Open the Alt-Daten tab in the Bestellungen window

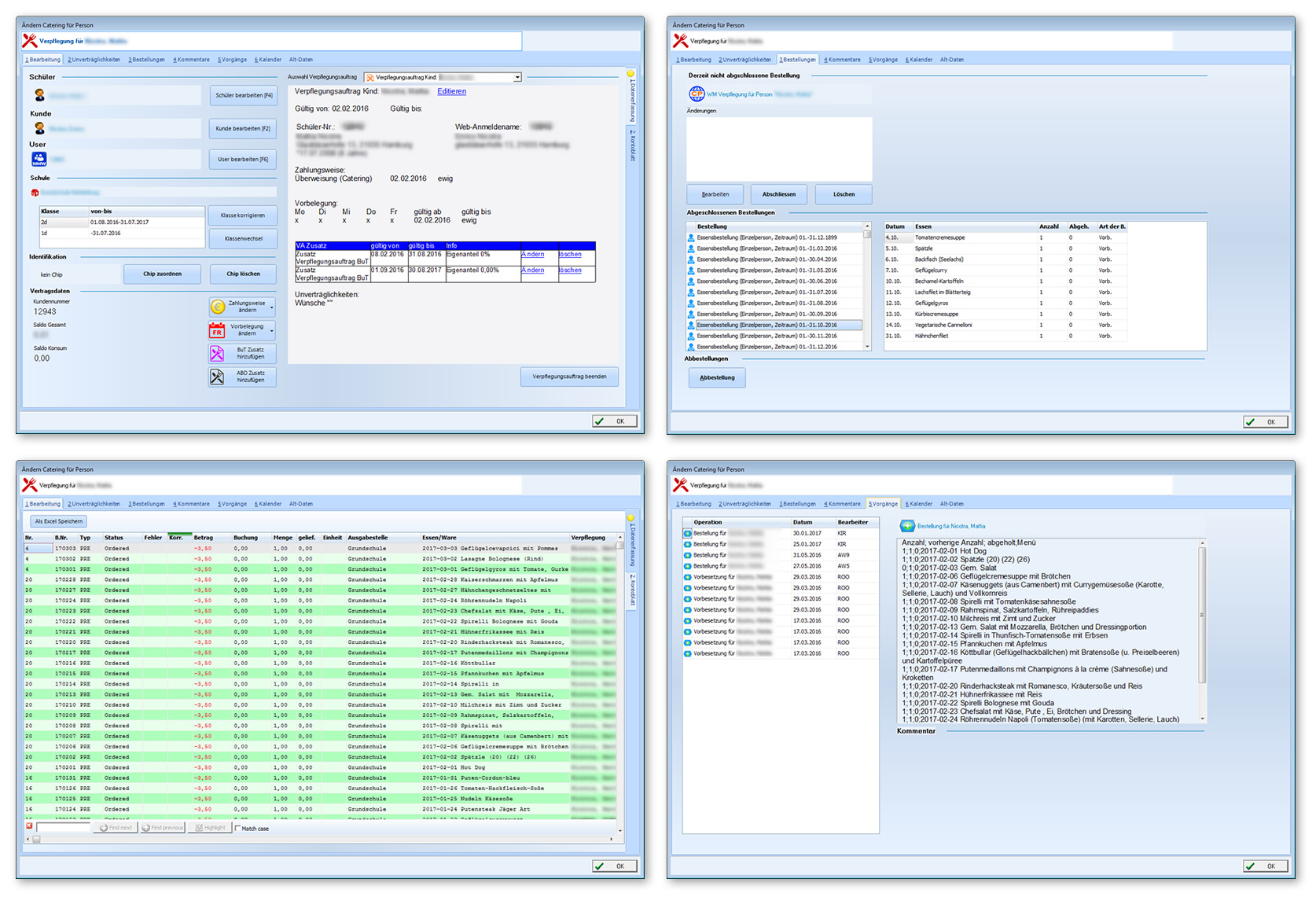click(x=951, y=60)
